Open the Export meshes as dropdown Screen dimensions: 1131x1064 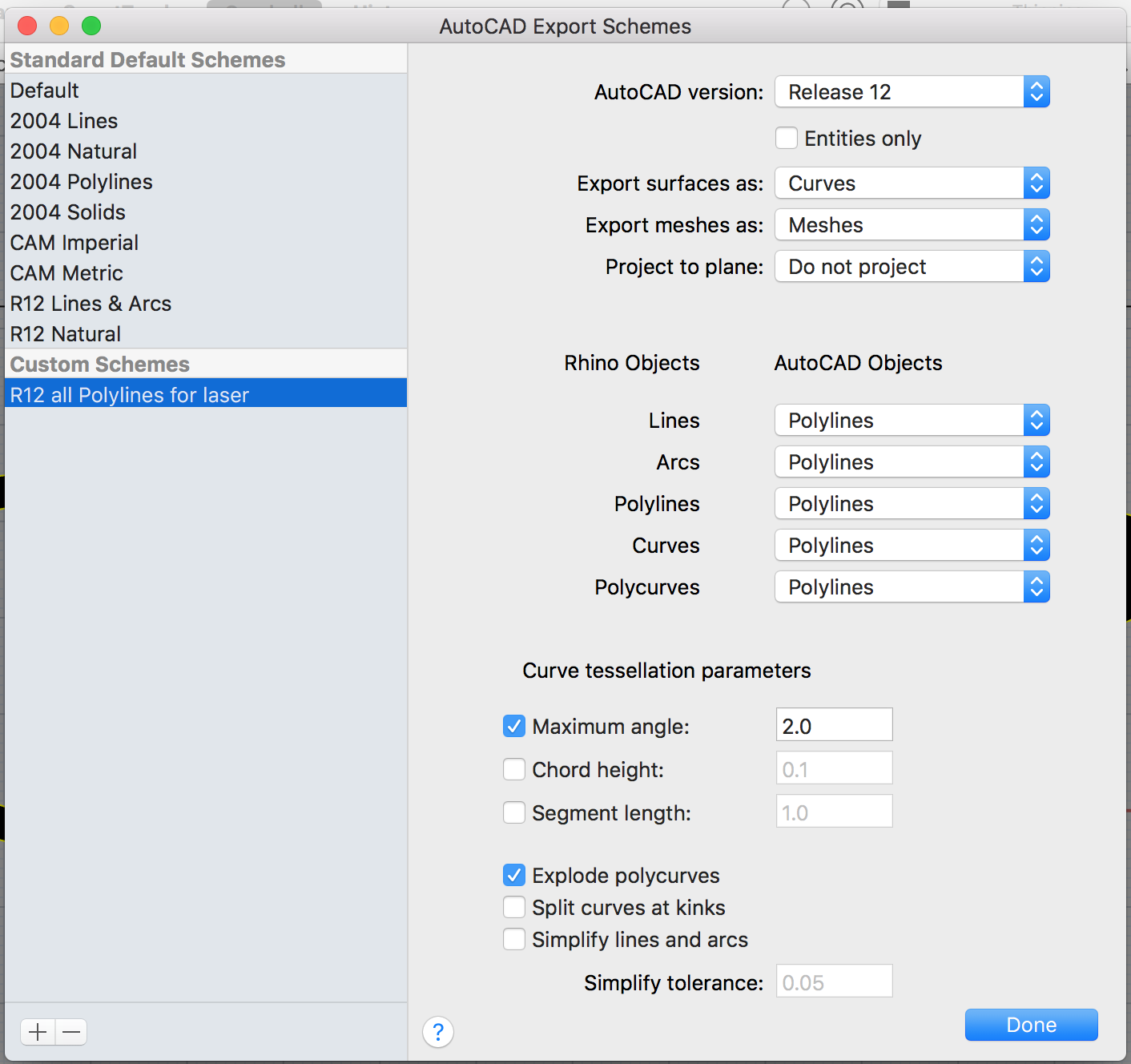coord(912,225)
